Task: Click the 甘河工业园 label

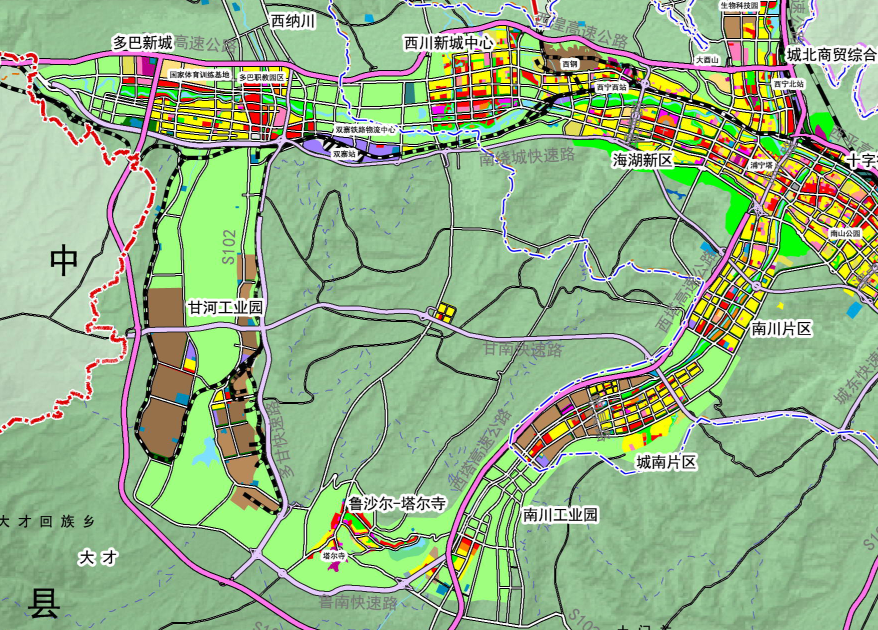Action: (226, 307)
